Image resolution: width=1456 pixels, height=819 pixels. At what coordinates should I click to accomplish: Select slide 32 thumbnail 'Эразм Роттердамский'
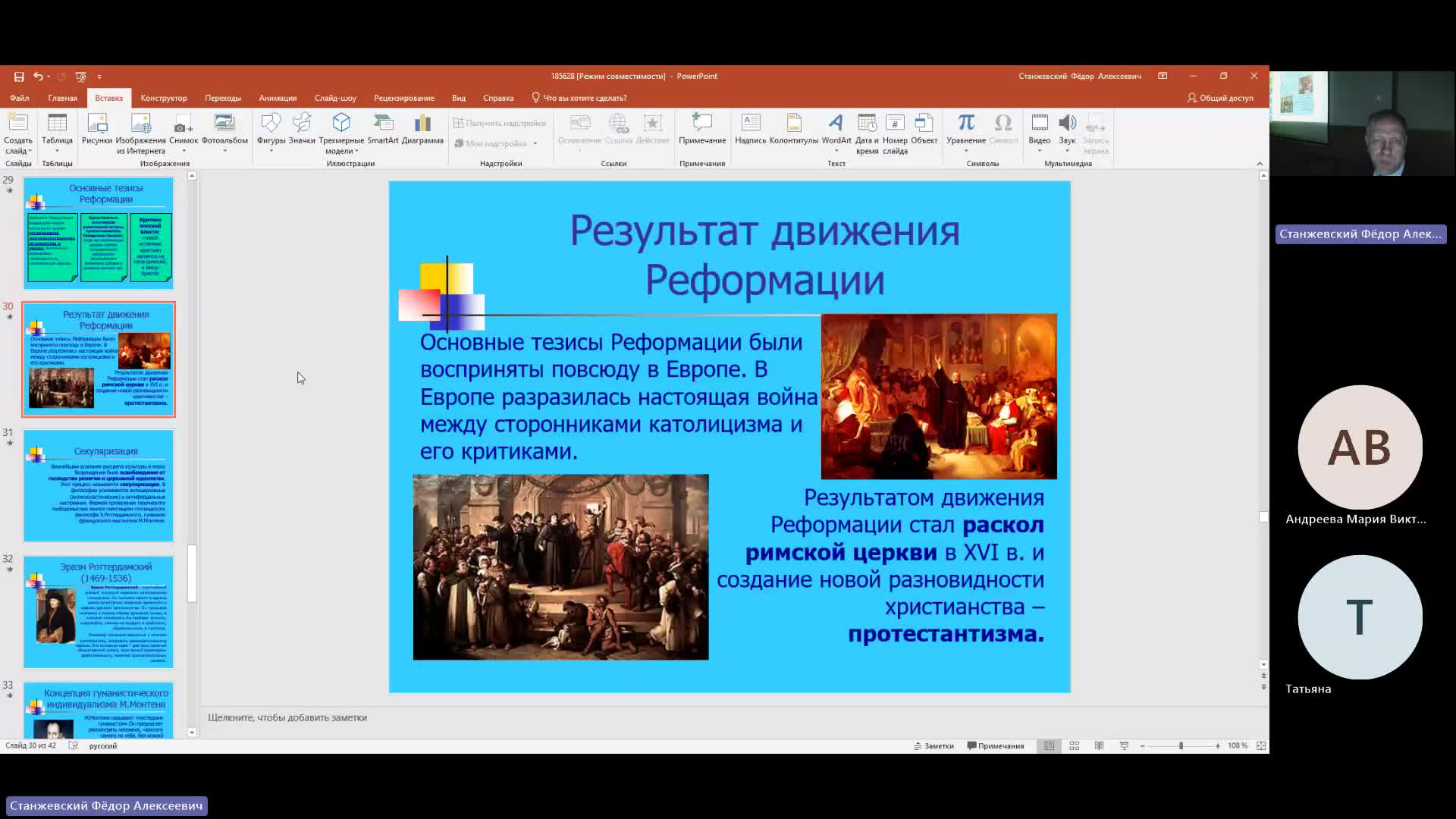[99, 612]
